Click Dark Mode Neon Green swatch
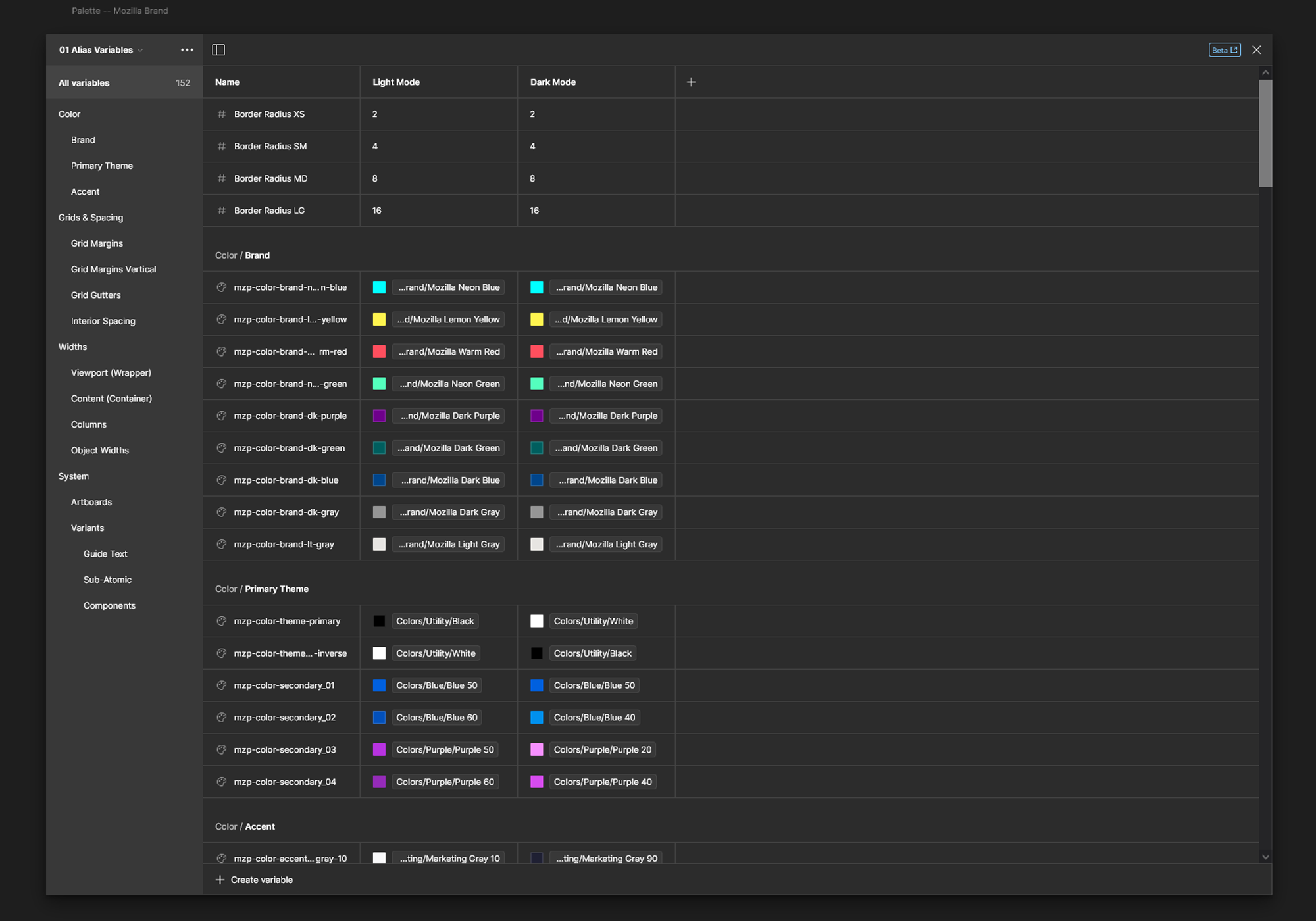The width and height of the screenshot is (1316, 921). [537, 384]
